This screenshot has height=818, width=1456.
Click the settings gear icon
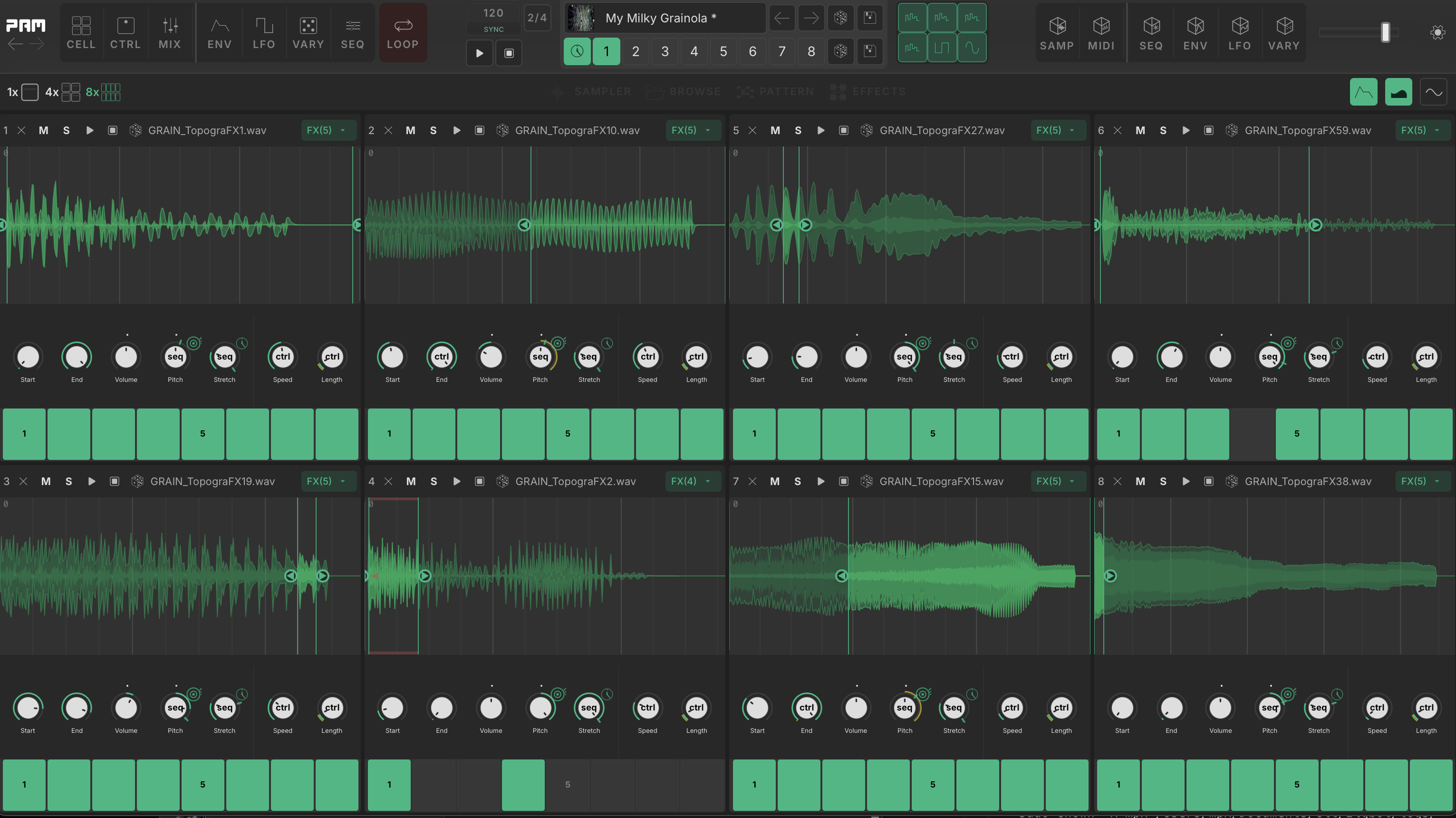click(x=1437, y=32)
